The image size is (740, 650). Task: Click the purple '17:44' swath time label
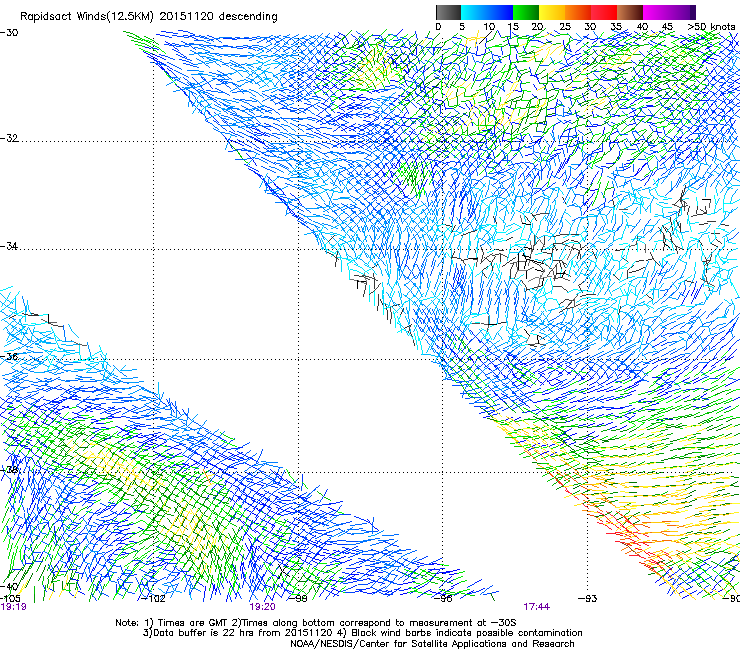[537, 607]
